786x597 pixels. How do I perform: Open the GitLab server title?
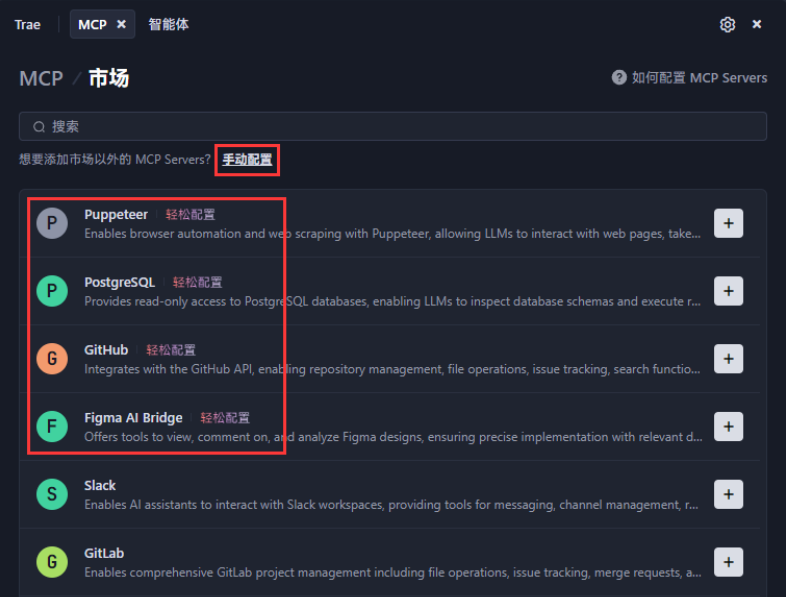click(x=104, y=553)
